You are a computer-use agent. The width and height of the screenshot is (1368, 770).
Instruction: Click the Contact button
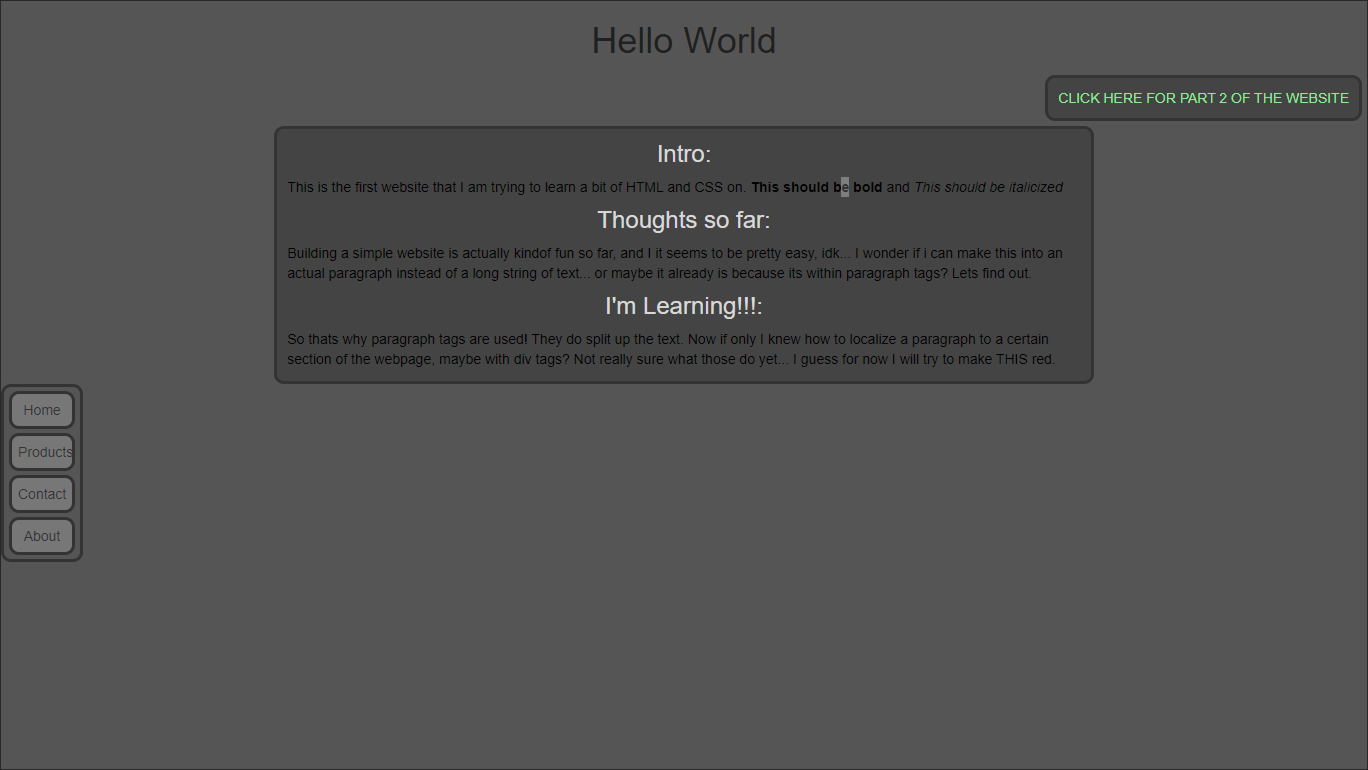coord(41,494)
